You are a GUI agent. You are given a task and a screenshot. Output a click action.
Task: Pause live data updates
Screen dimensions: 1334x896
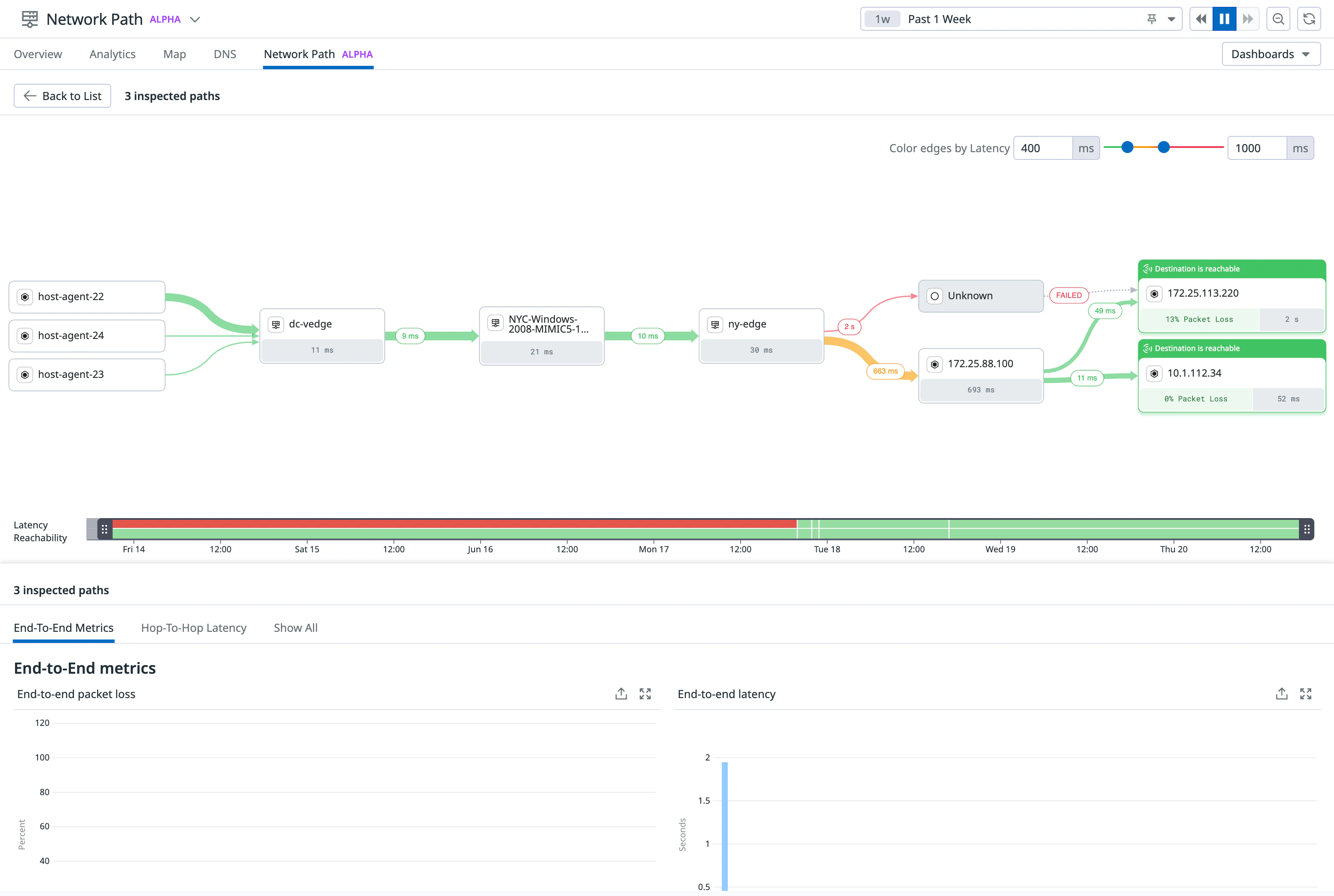tap(1224, 19)
